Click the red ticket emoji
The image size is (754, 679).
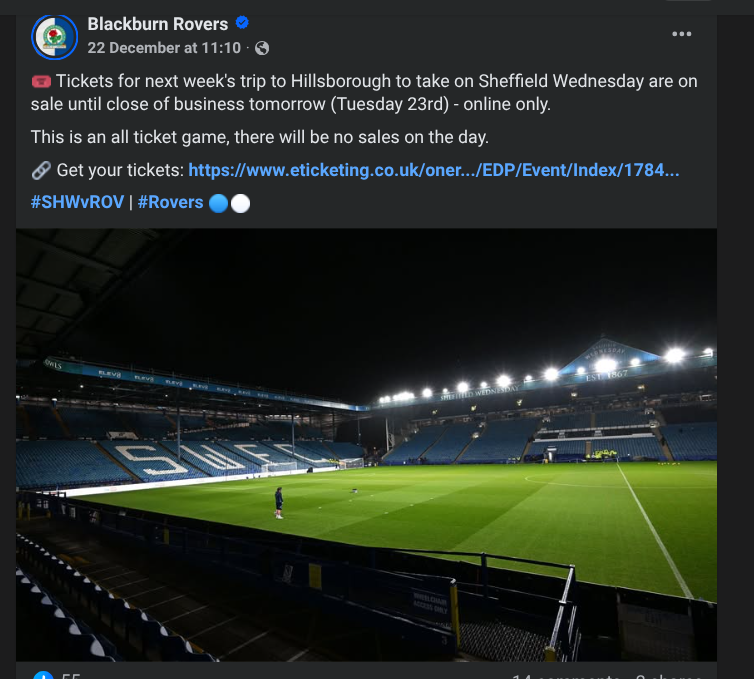(x=41, y=82)
